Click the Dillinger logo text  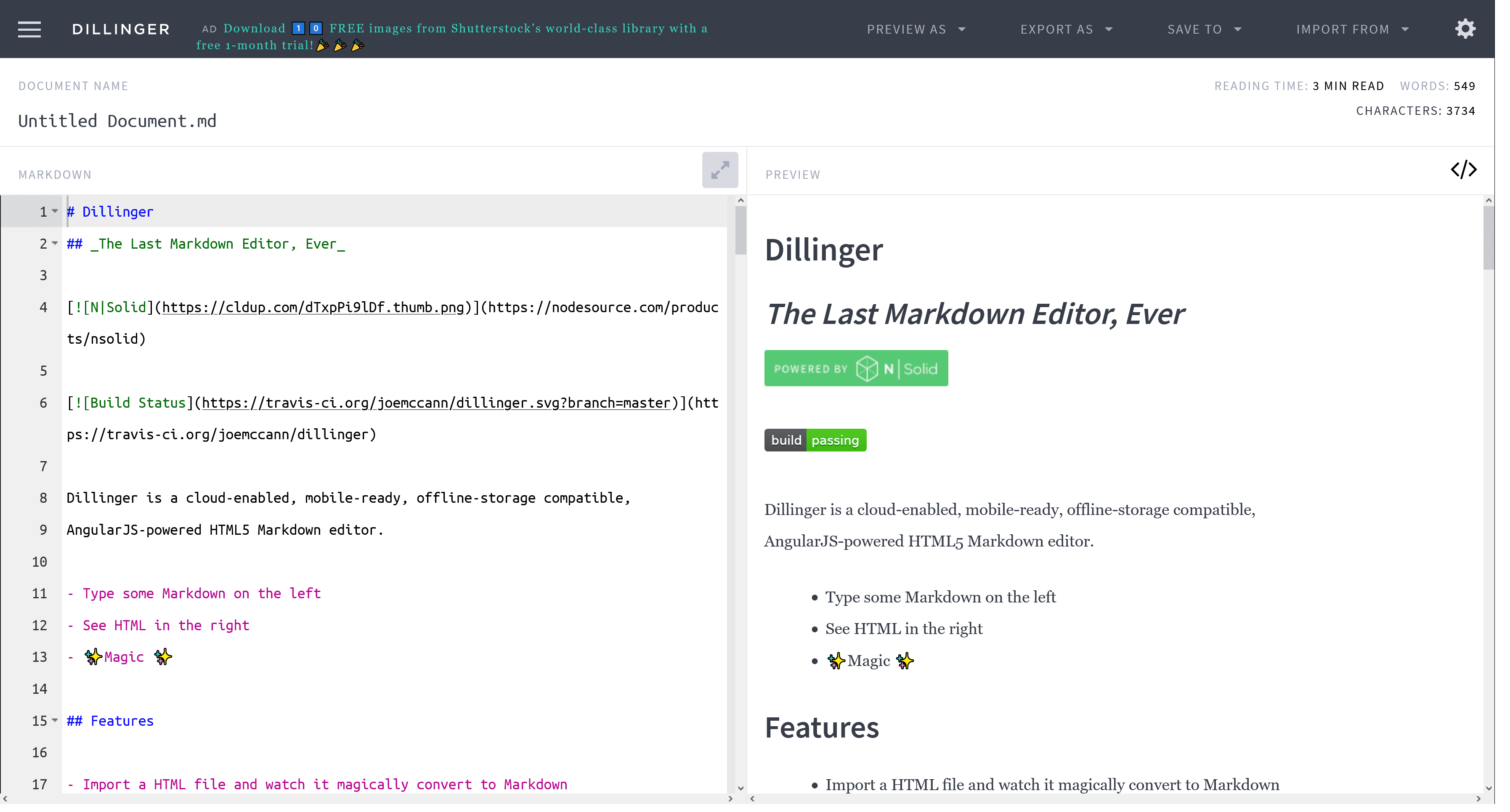tap(121, 29)
